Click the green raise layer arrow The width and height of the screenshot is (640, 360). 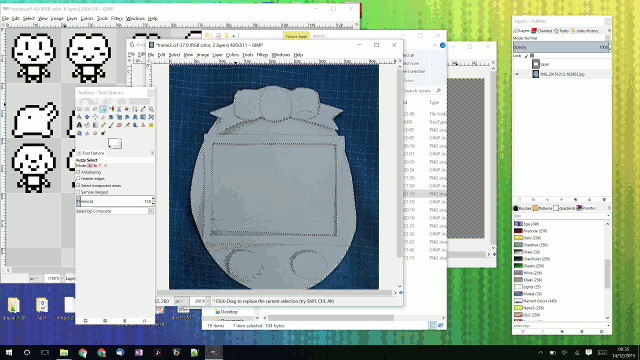pyautogui.click(x=547, y=200)
